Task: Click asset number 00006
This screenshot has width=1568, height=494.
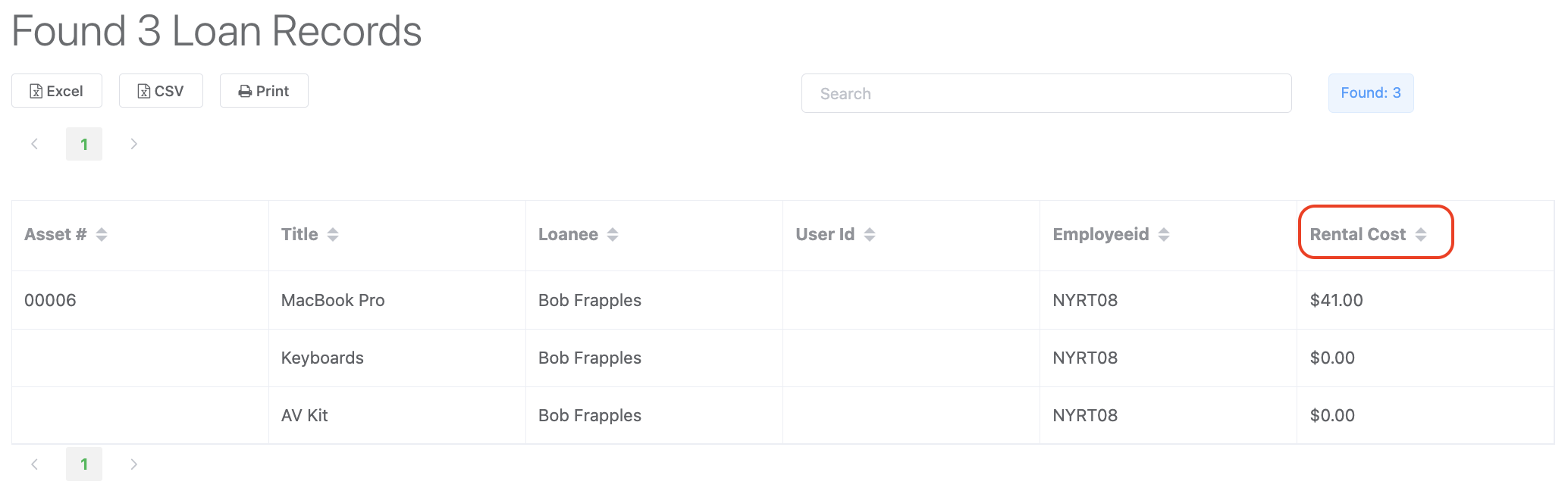Action: (50, 300)
